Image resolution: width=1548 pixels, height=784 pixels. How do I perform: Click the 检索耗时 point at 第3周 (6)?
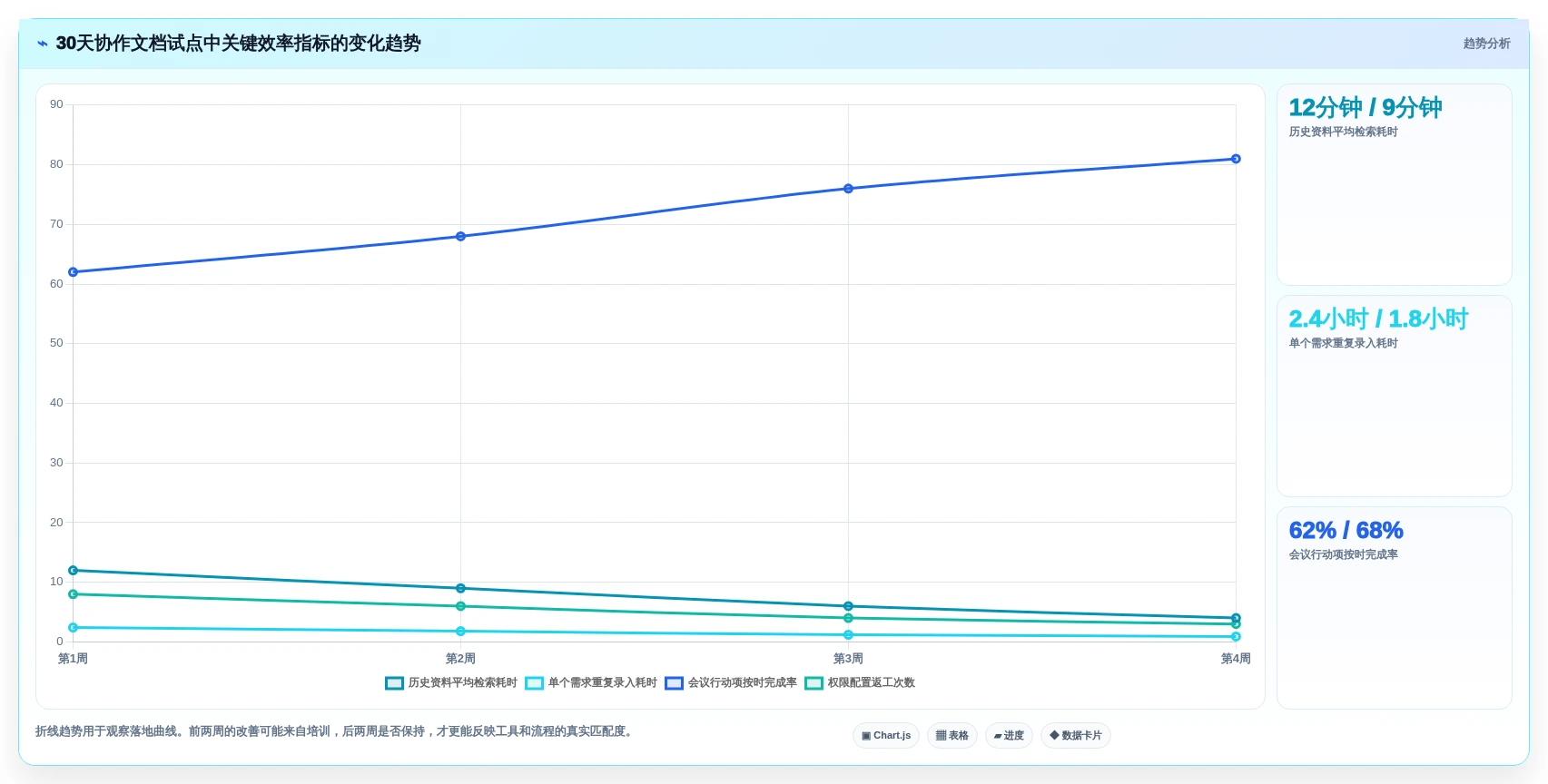coord(848,606)
